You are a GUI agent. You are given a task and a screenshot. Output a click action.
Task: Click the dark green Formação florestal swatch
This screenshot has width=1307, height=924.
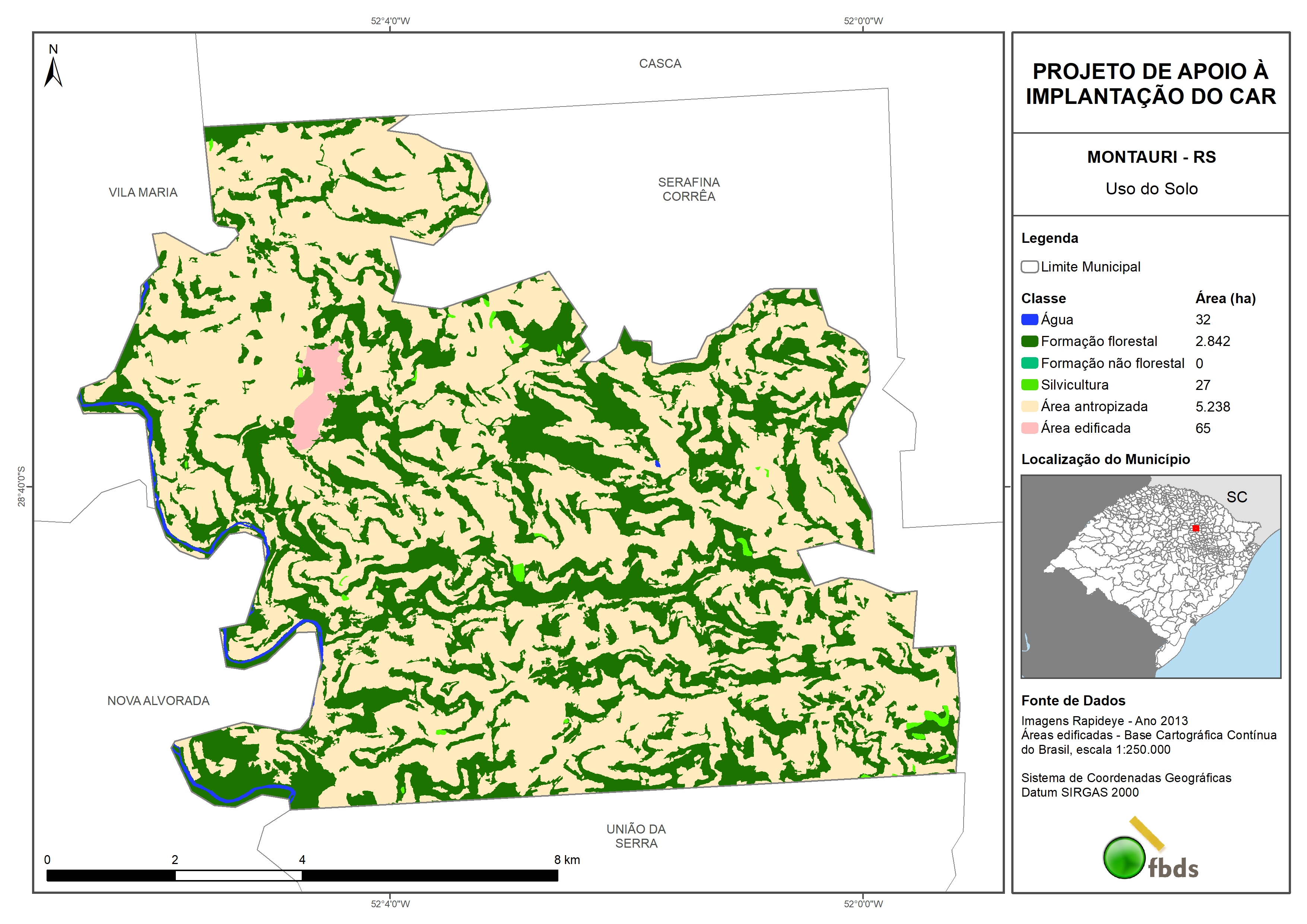click(x=1029, y=342)
